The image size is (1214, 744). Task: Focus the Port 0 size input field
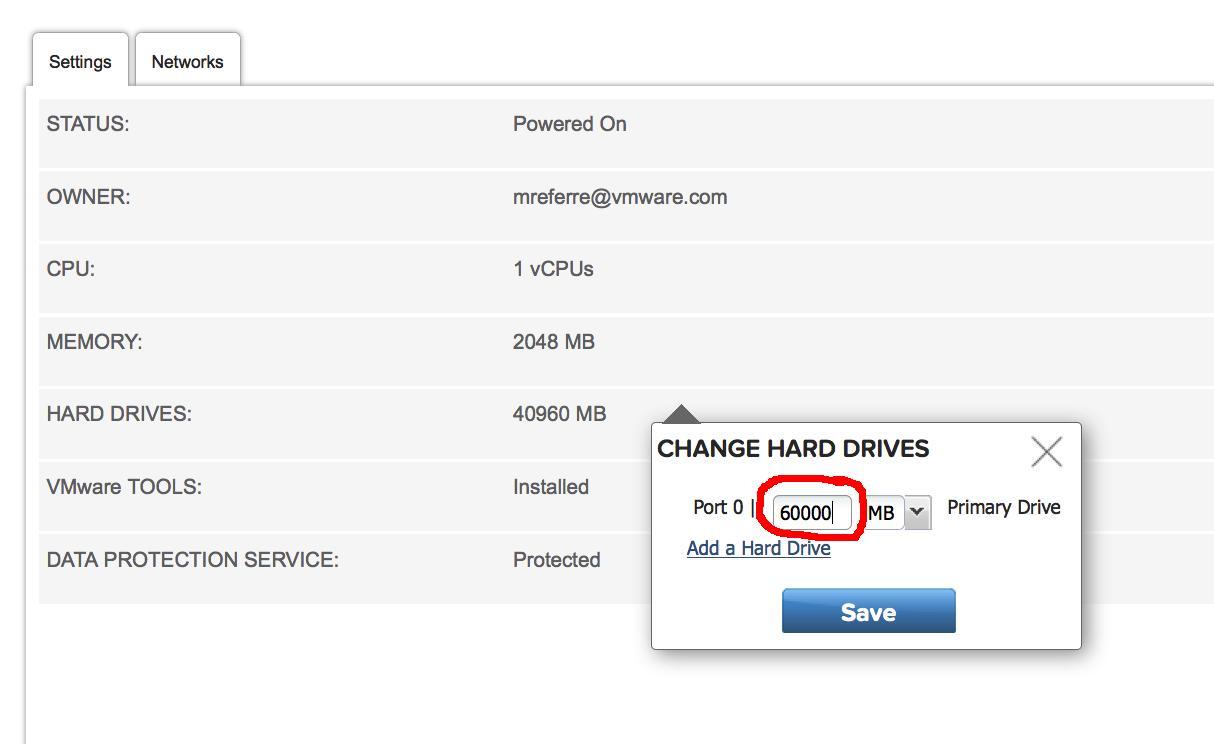[812, 513]
